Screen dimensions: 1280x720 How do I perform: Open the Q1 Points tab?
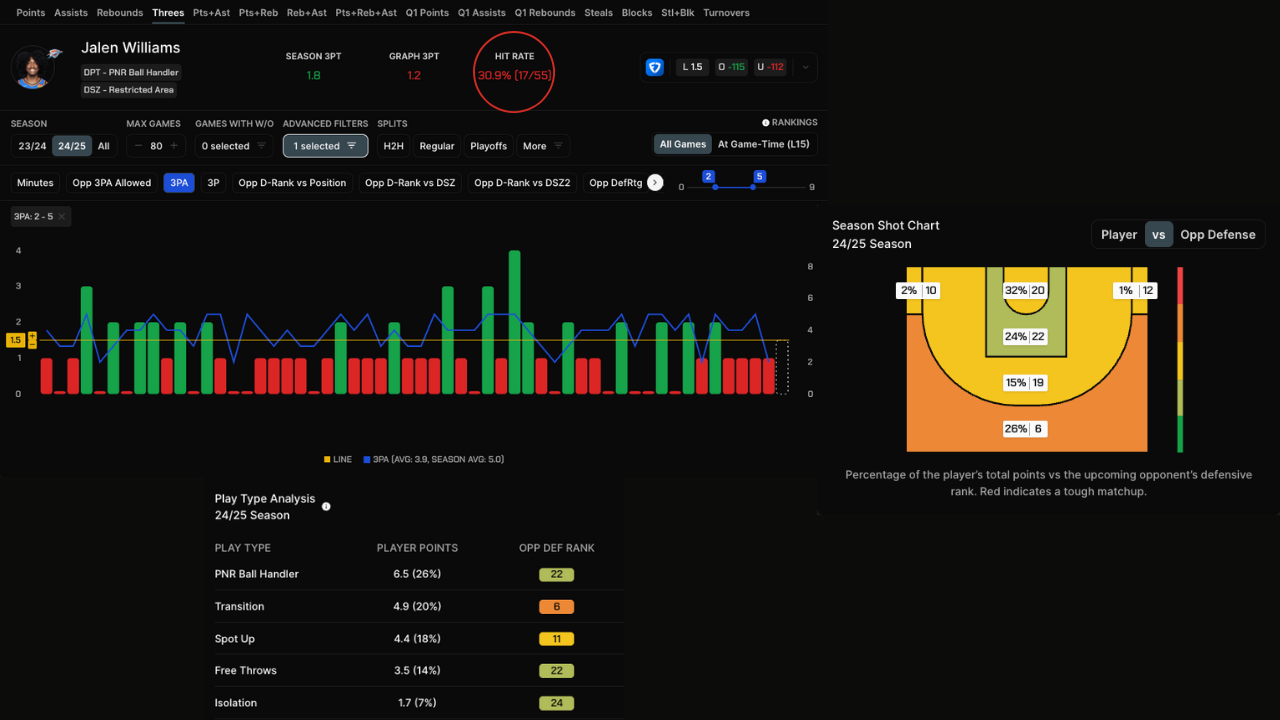pos(427,13)
